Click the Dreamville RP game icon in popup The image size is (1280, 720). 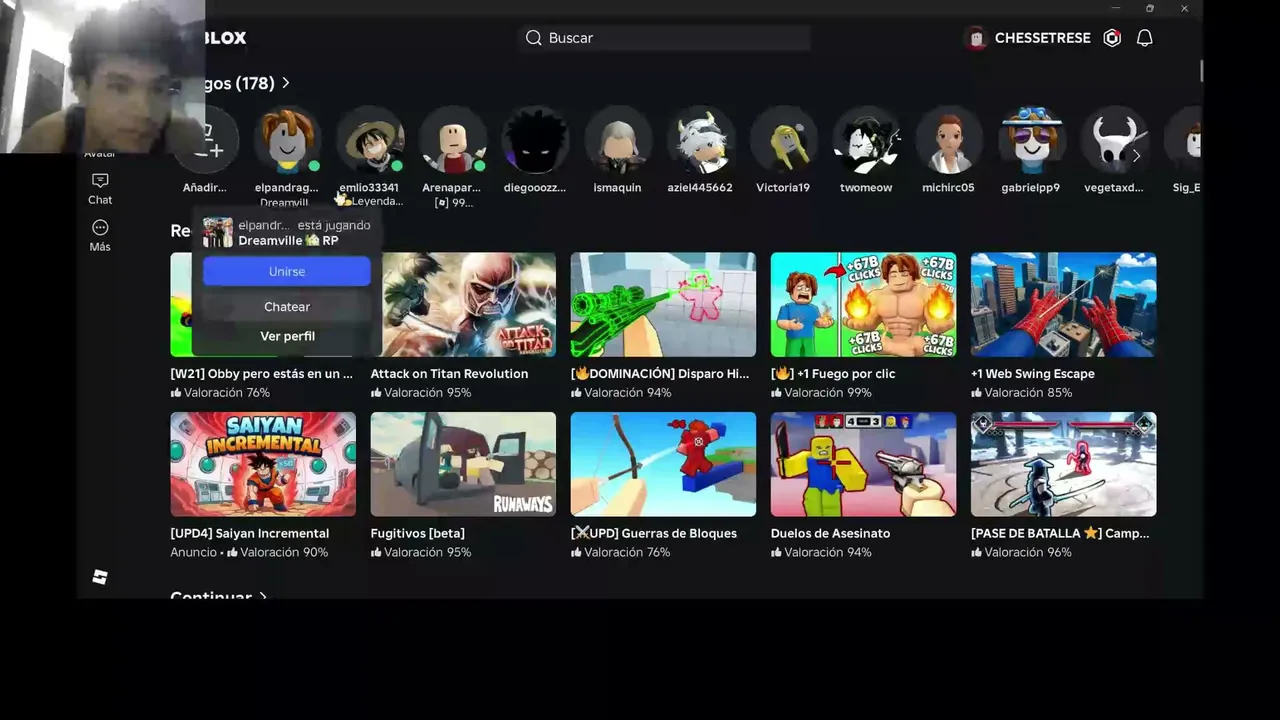tap(218, 233)
